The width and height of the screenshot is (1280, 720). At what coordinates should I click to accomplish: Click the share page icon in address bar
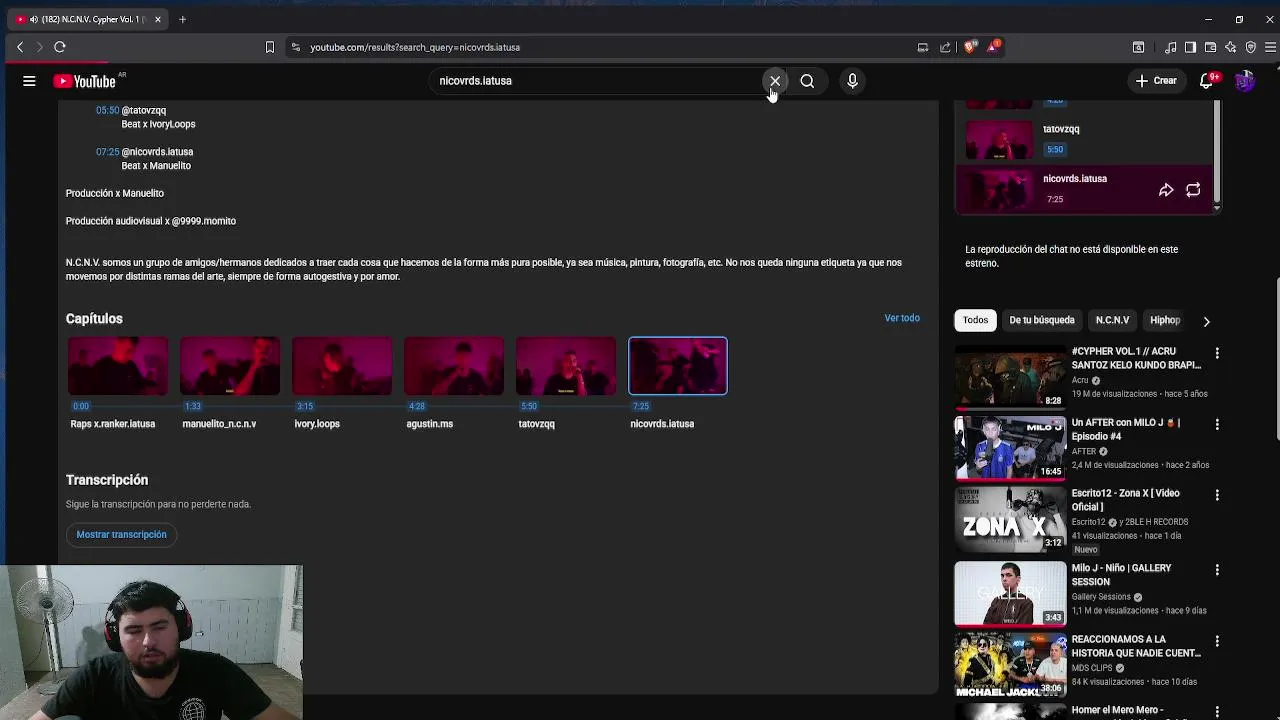tap(945, 47)
